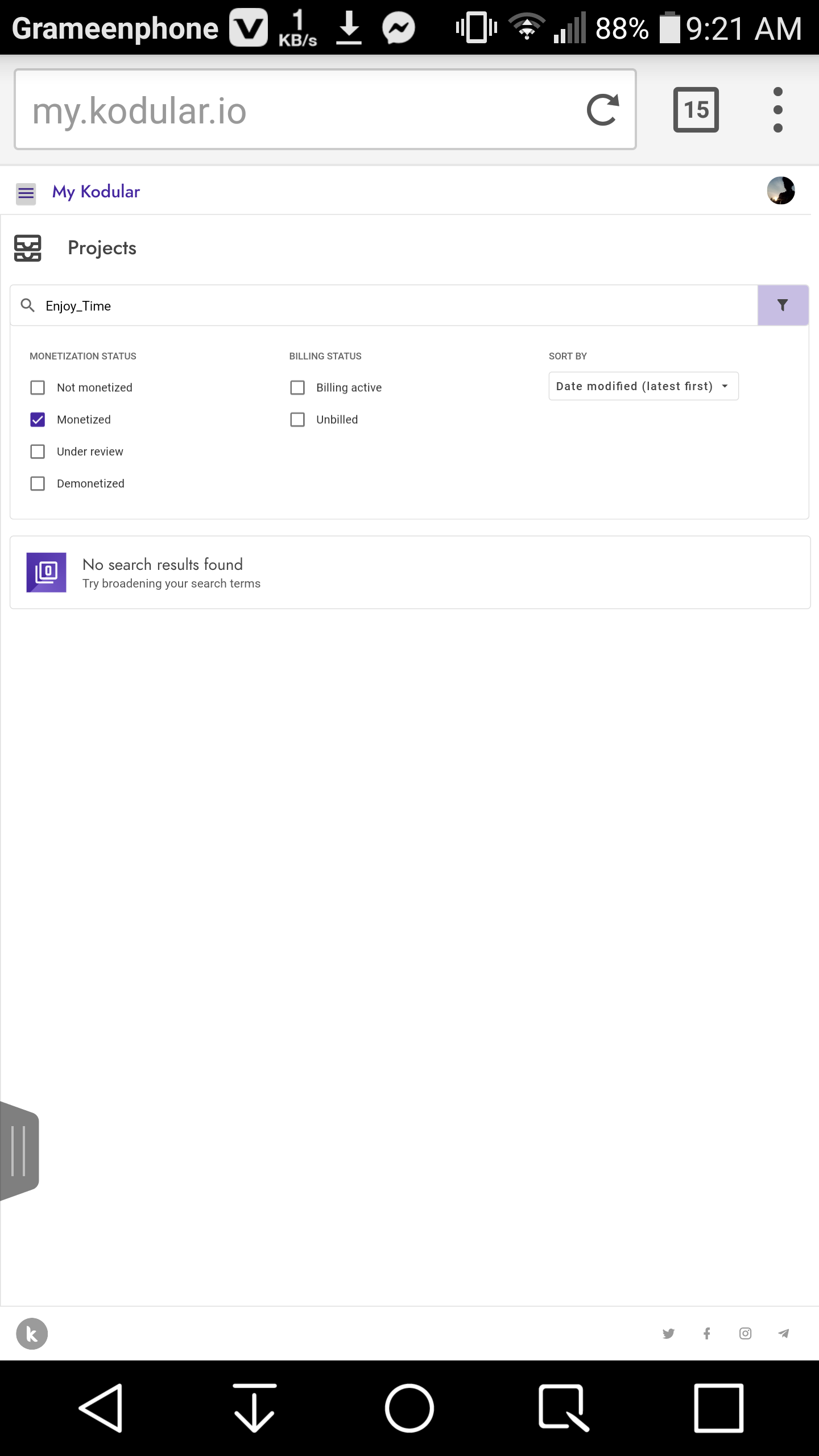This screenshot has width=819, height=1456.
Task: Check the Under review checkbox
Action: pos(38,452)
